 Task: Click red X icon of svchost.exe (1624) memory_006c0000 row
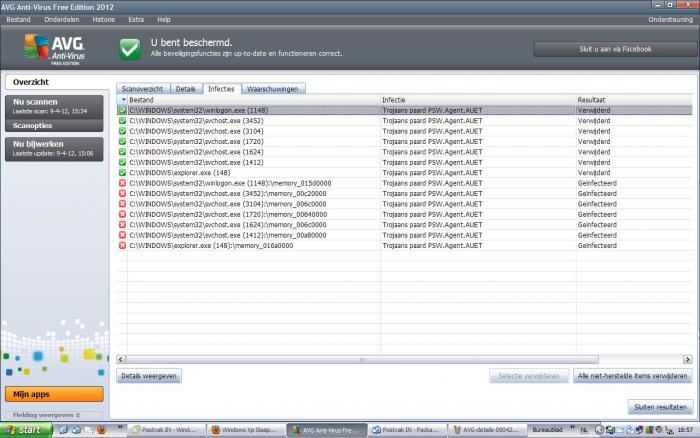(x=122, y=225)
